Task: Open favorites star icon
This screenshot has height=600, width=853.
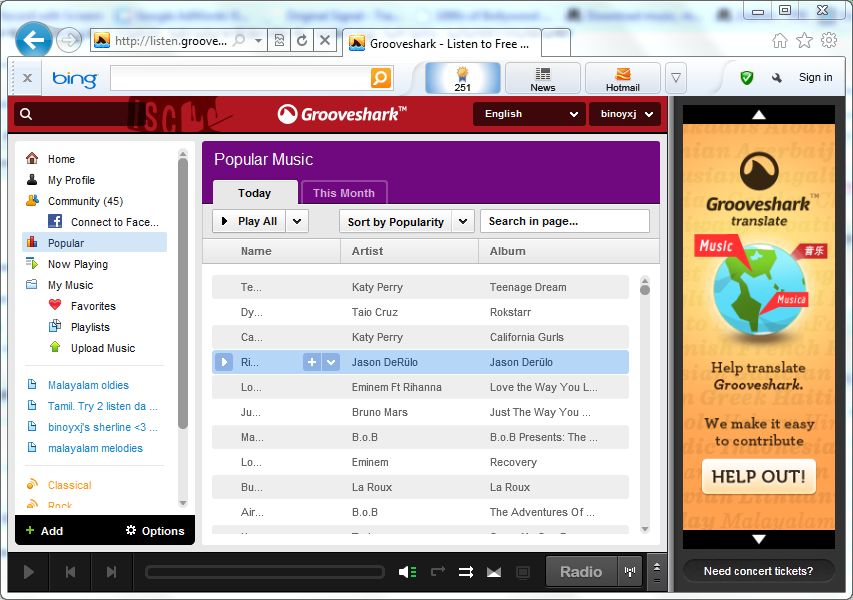Action: point(804,40)
